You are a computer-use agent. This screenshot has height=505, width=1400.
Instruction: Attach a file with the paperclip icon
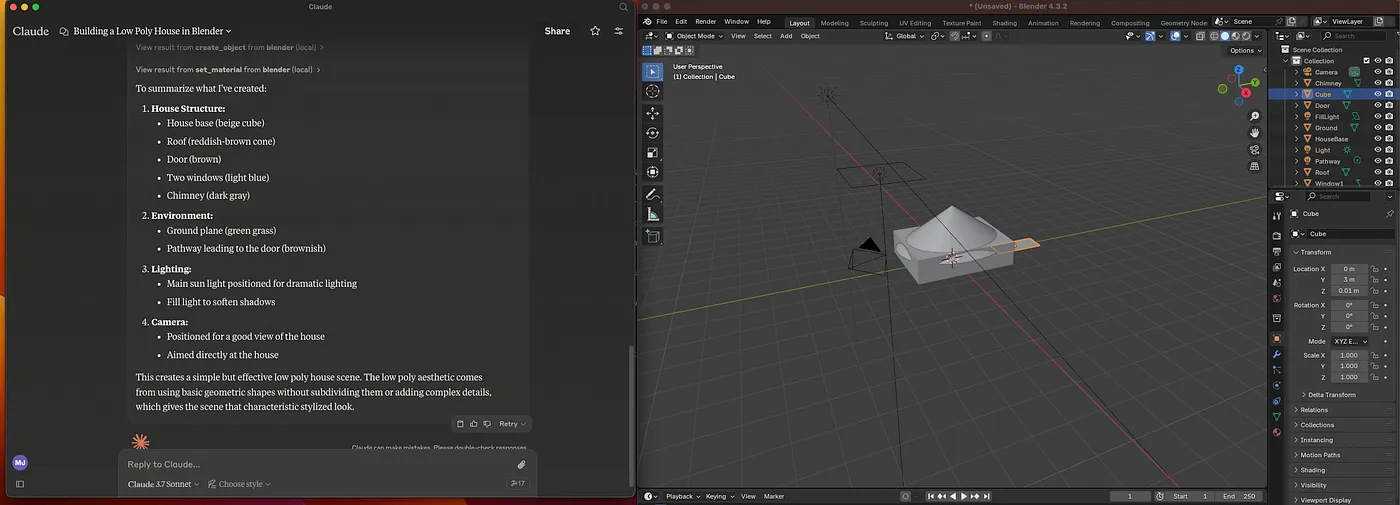click(x=521, y=464)
